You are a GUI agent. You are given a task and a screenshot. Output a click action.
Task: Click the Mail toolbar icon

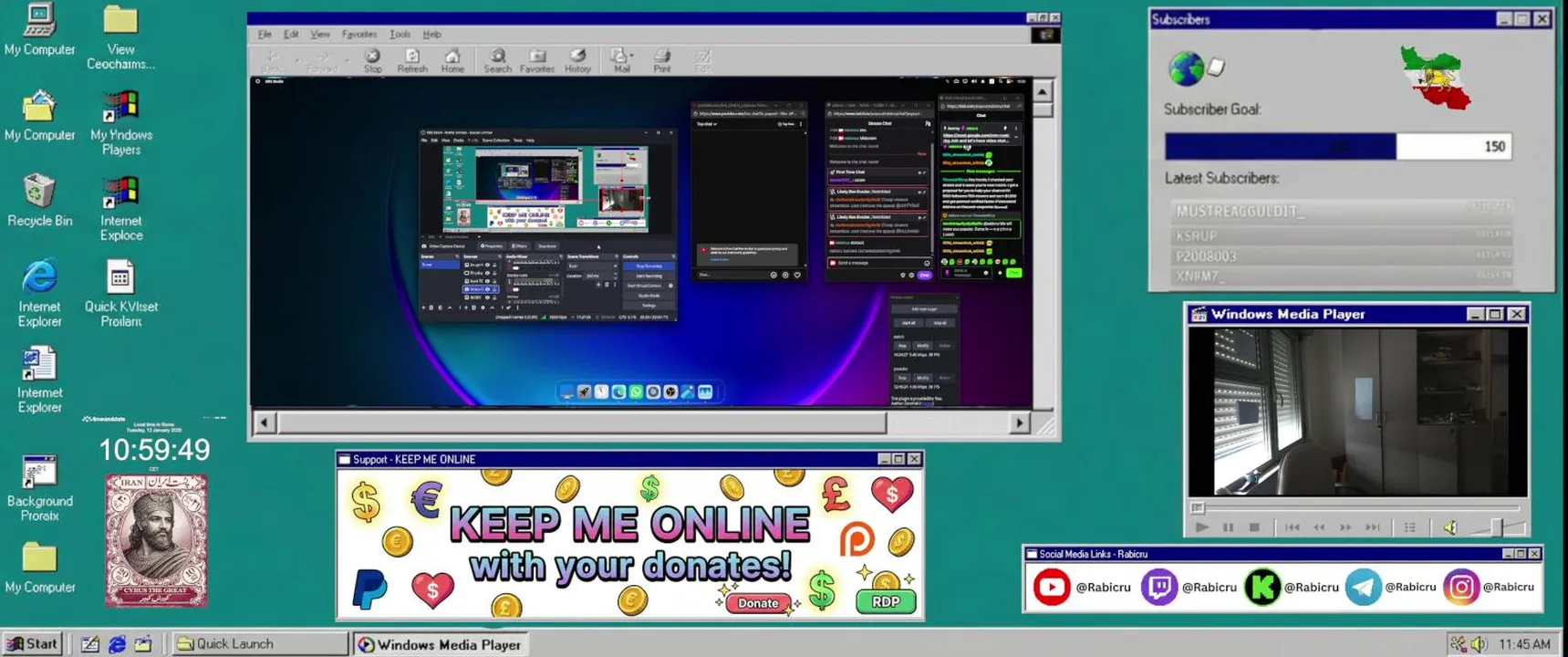620,61
